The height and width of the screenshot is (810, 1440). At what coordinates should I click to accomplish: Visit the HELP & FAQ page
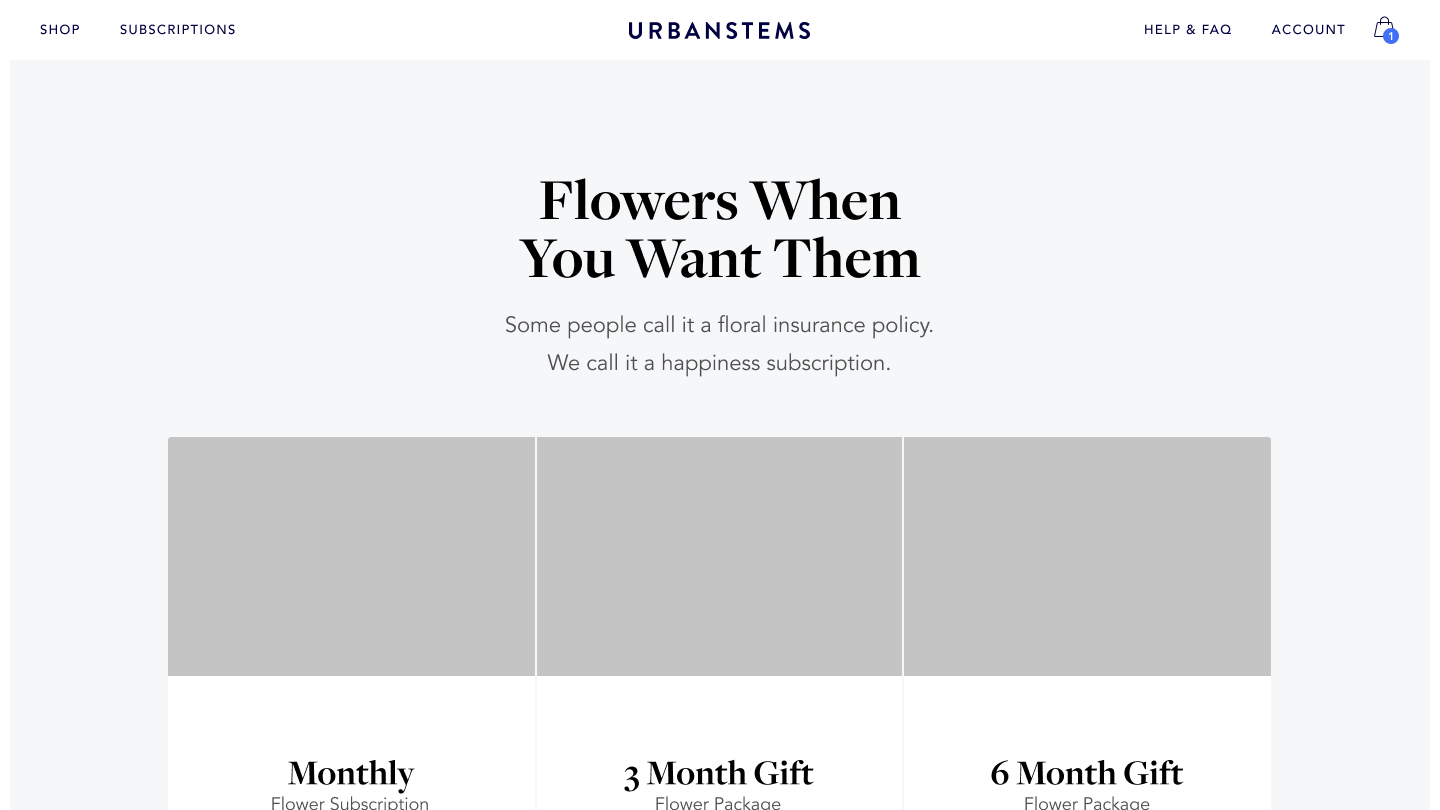tap(1188, 30)
